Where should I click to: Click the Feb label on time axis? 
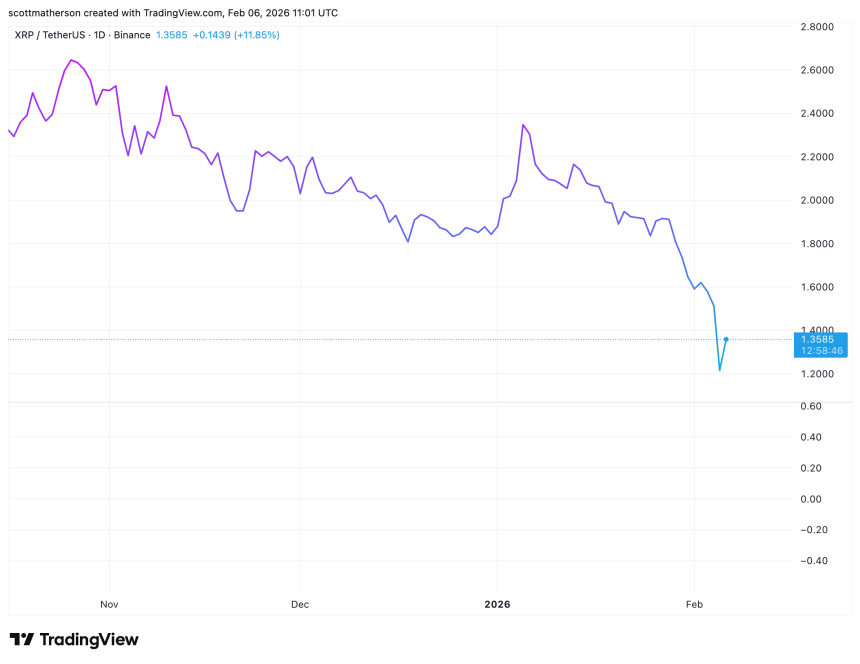(694, 604)
